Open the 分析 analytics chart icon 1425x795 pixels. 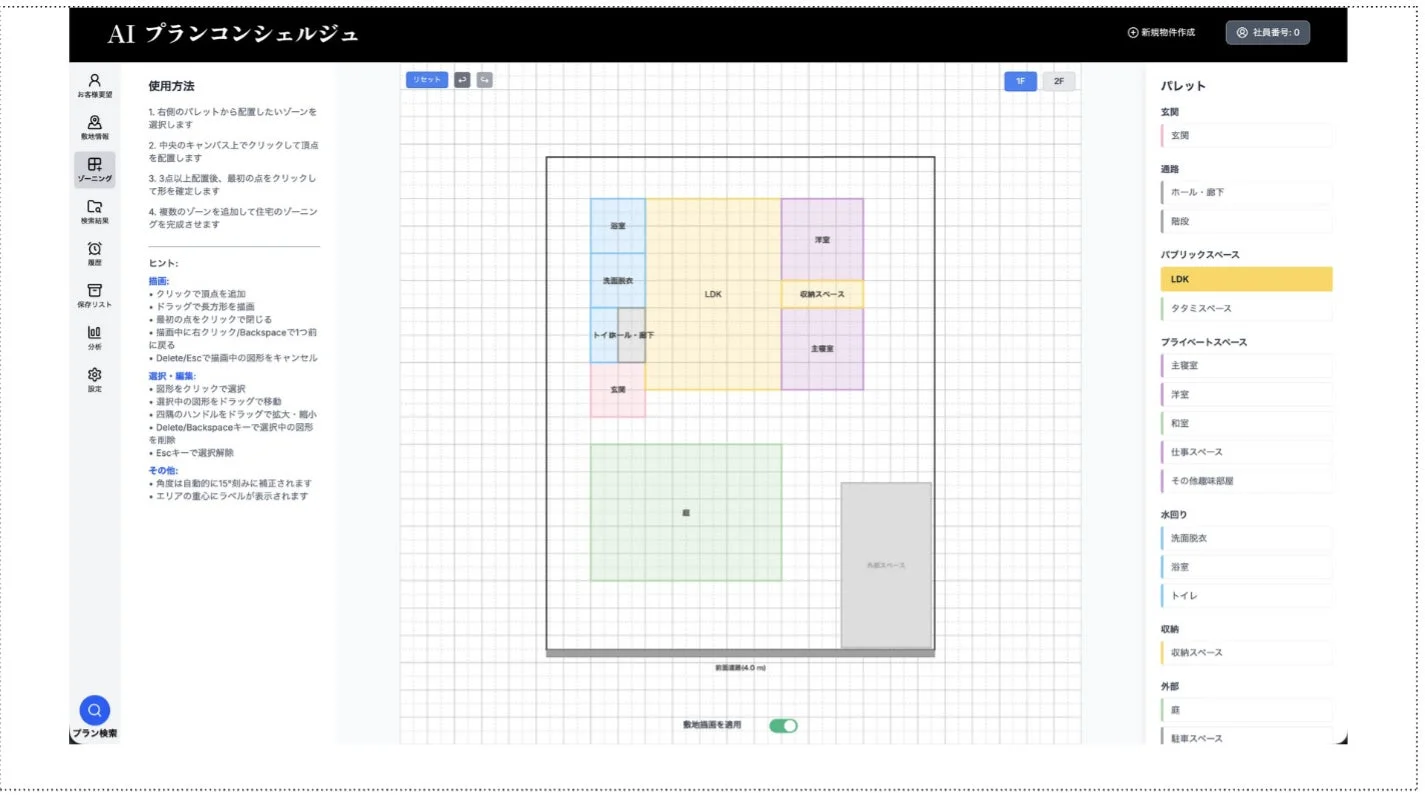pos(94,337)
